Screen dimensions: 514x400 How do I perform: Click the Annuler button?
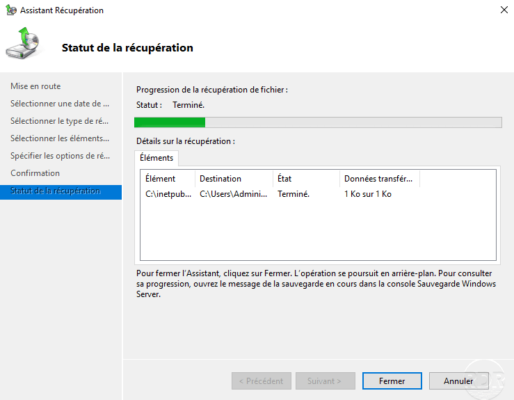(x=458, y=381)
